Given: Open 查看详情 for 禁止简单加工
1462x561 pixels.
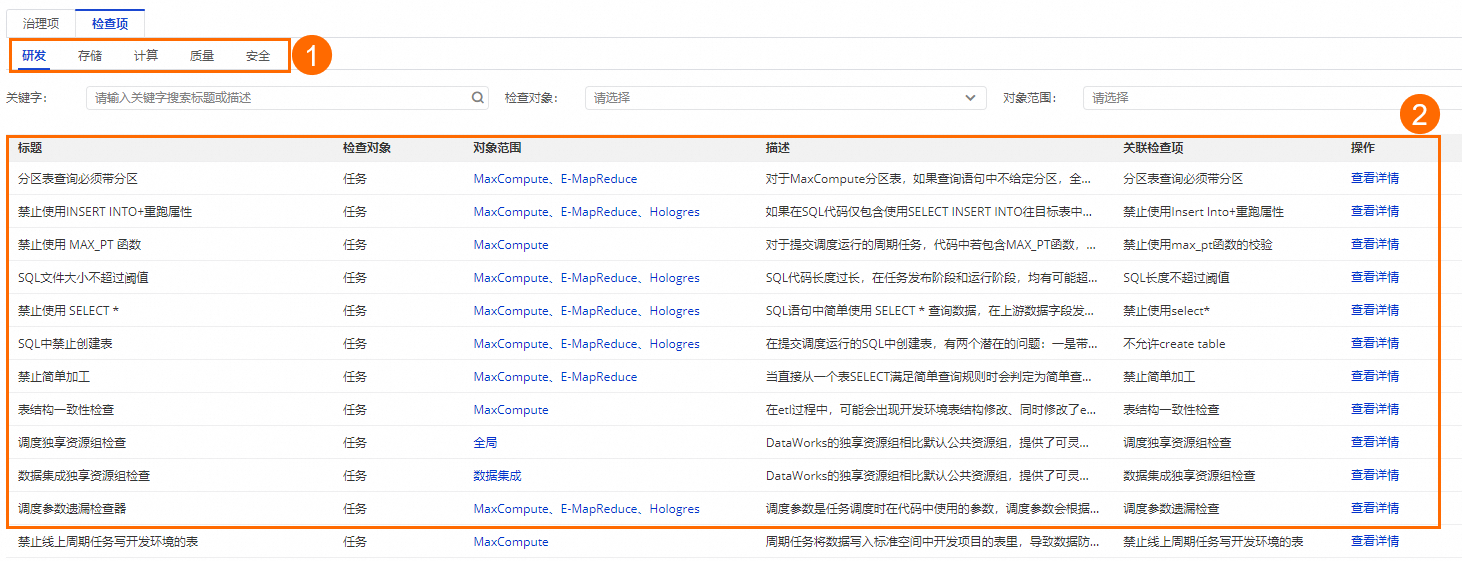Looking at the screenshot, I should pyautogui.click(x=1375, y=376).
